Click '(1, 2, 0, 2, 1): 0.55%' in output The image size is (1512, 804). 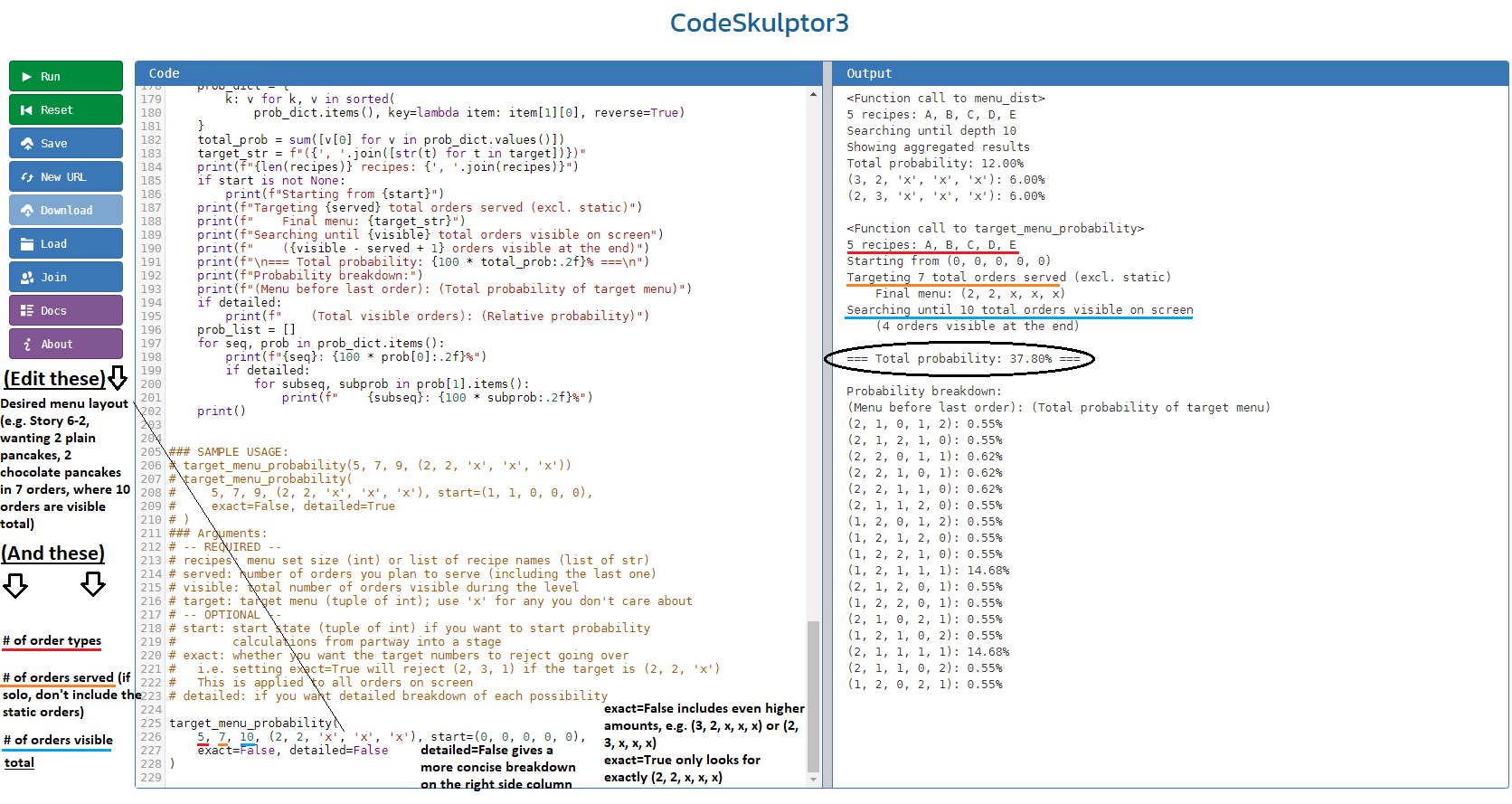point(924,685)
